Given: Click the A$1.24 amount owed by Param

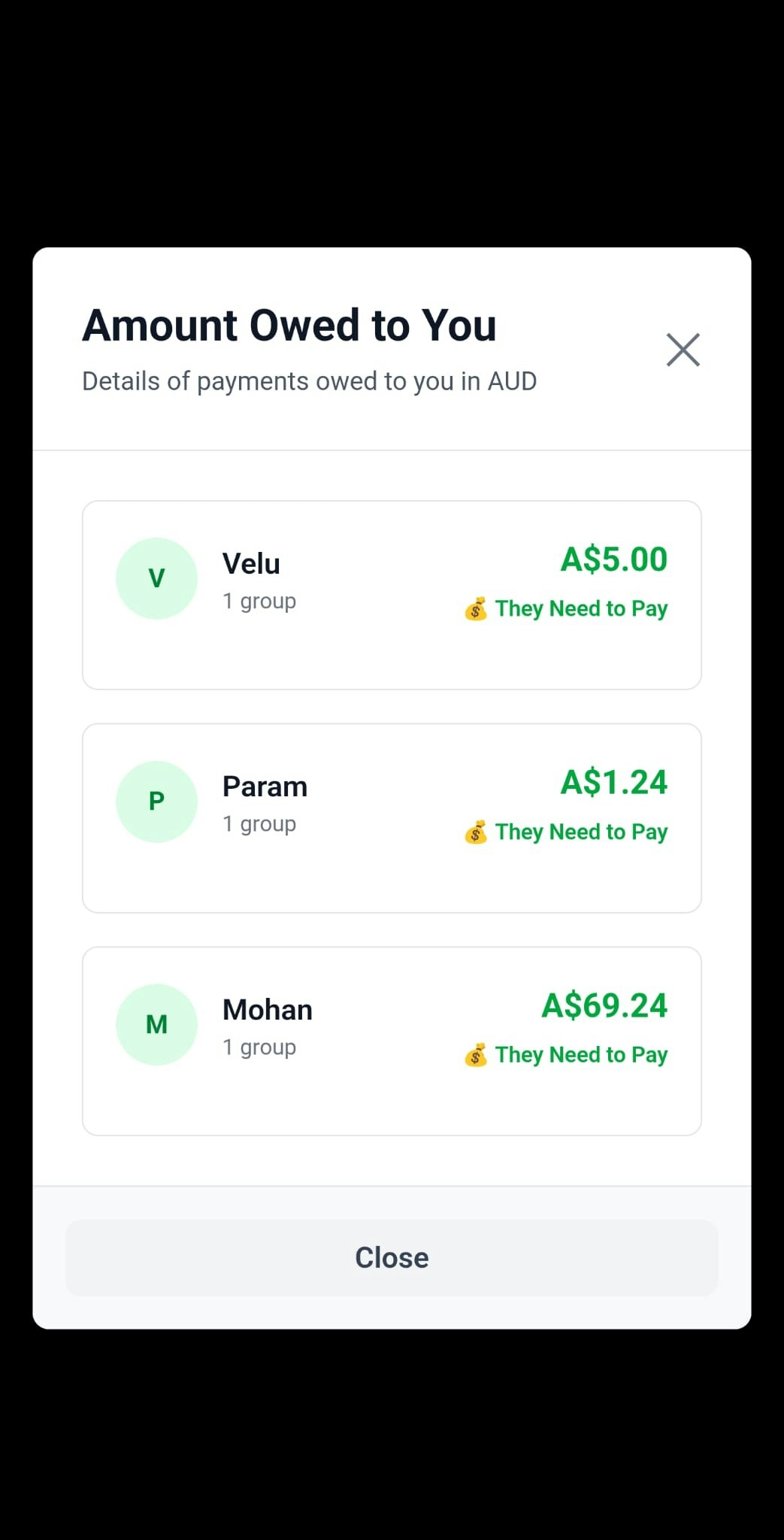Looking at the screenshot, I should [x=613, y=782].
